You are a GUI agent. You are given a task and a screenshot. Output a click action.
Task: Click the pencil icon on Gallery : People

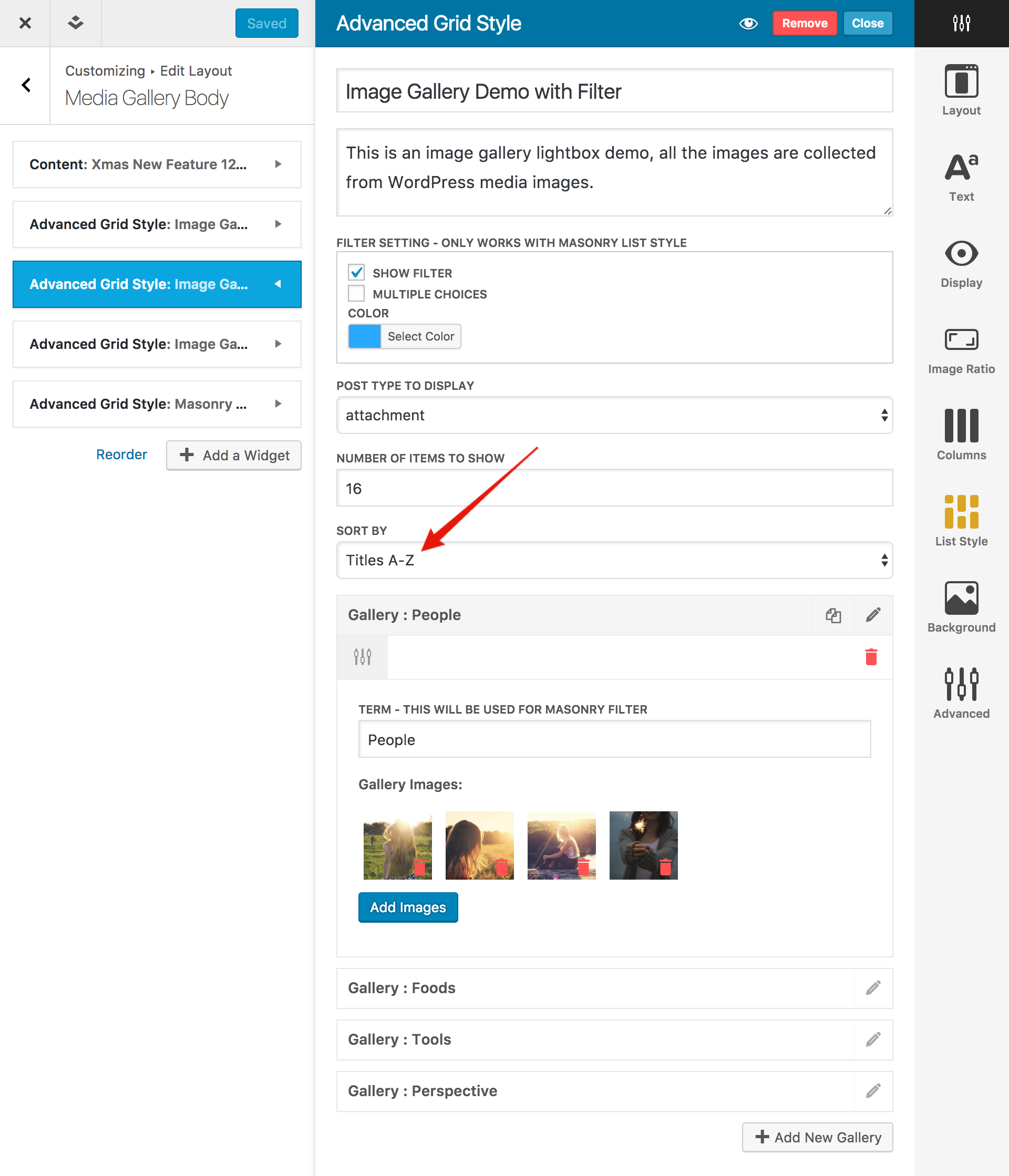point(873,615)
